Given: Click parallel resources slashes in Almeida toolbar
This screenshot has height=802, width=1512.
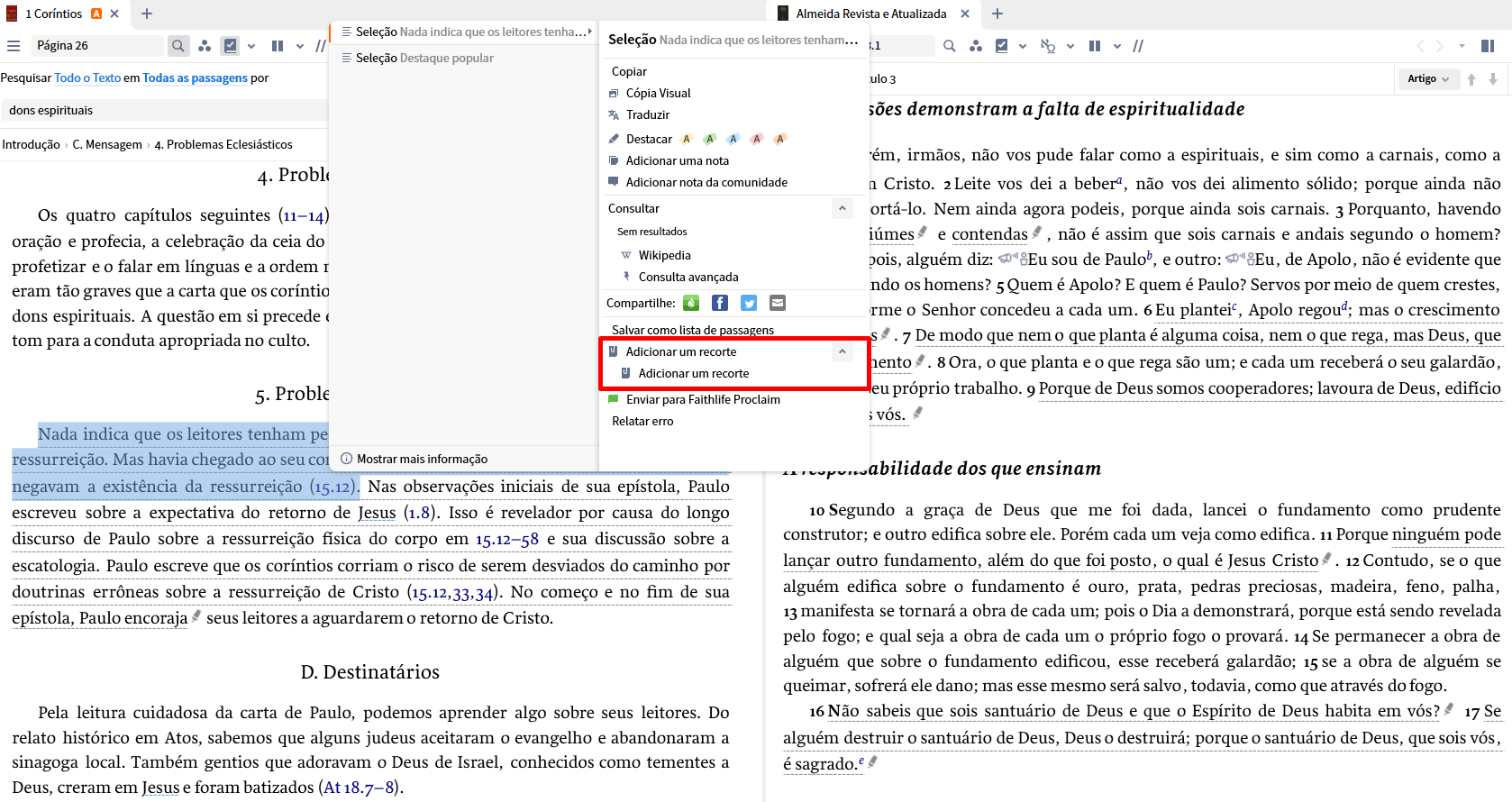Looking at the screenshot, I should tap(1138, 46).
